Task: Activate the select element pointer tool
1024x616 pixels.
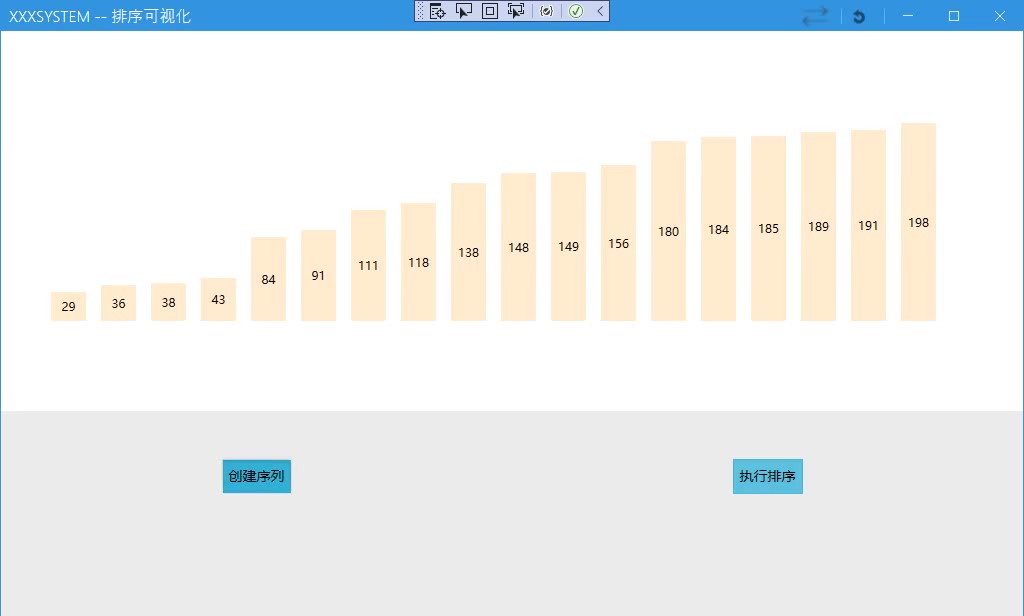Action: (464, 11)
